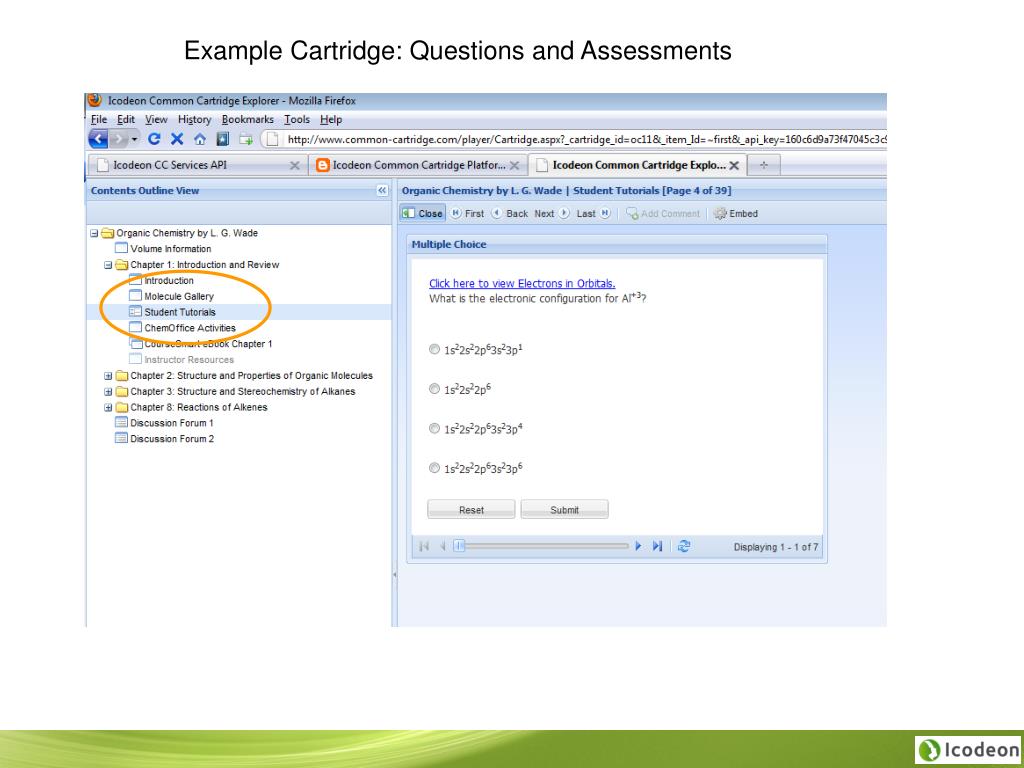This screenshot has width=1024, height=768.
Task: Click the browser forward arrow button
Action: [118, 138]
